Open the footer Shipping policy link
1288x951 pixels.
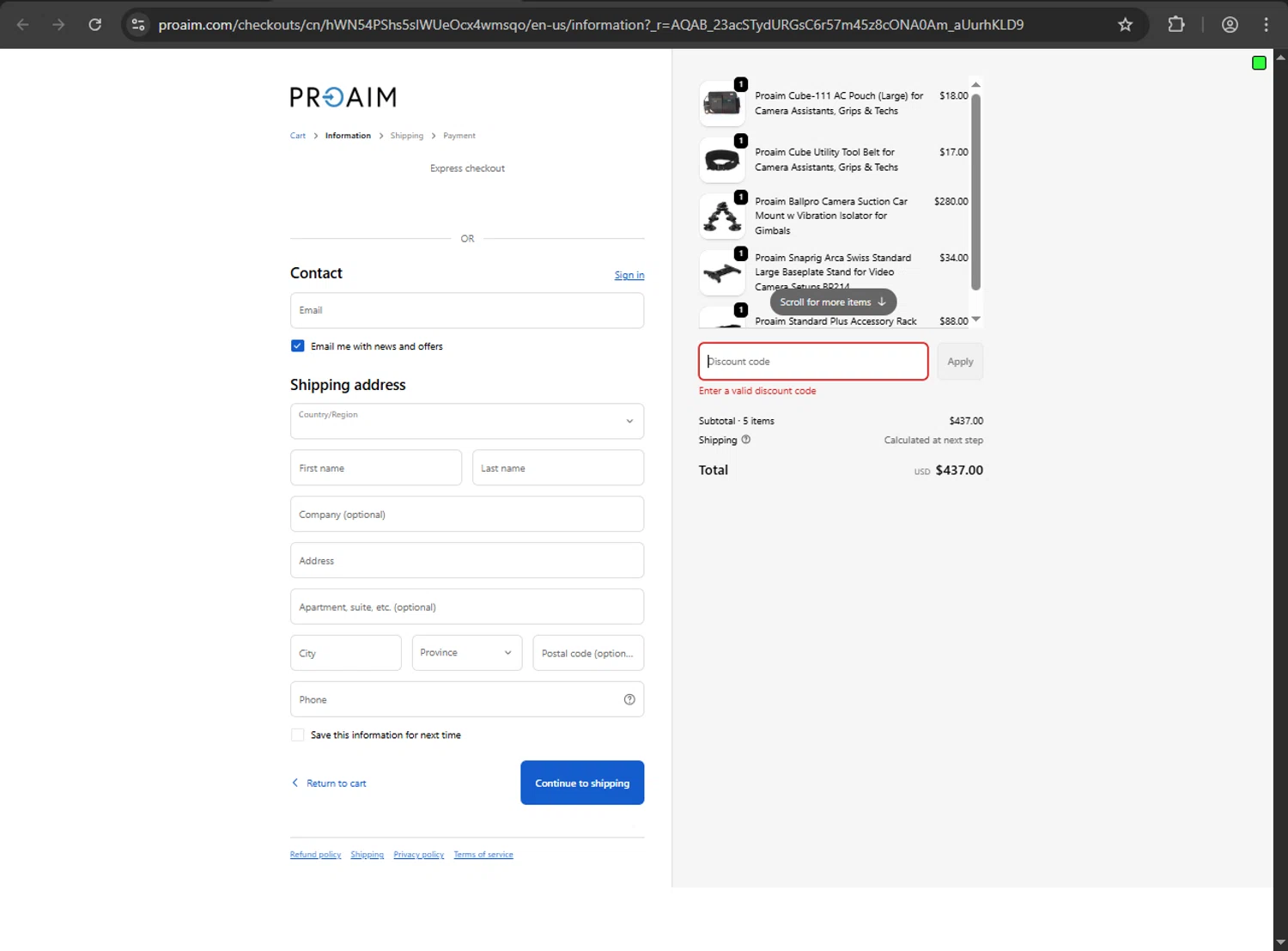tap(367, 855)
